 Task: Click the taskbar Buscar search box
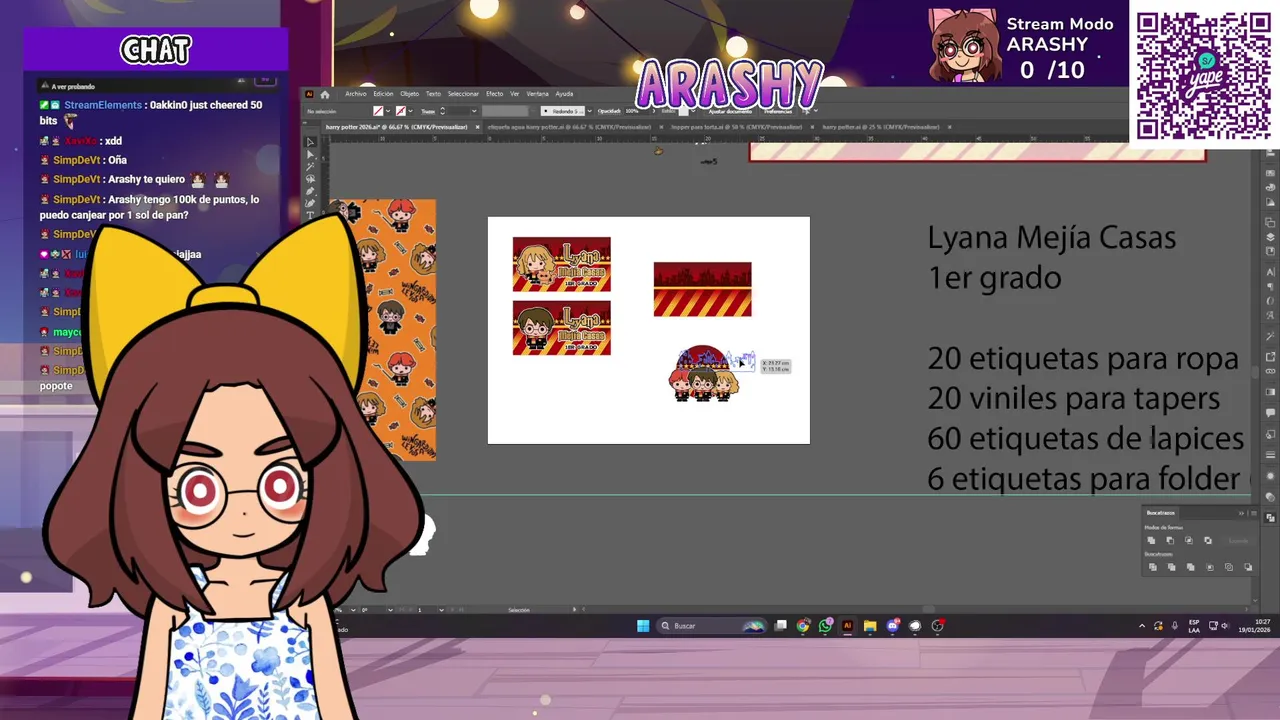712,626
